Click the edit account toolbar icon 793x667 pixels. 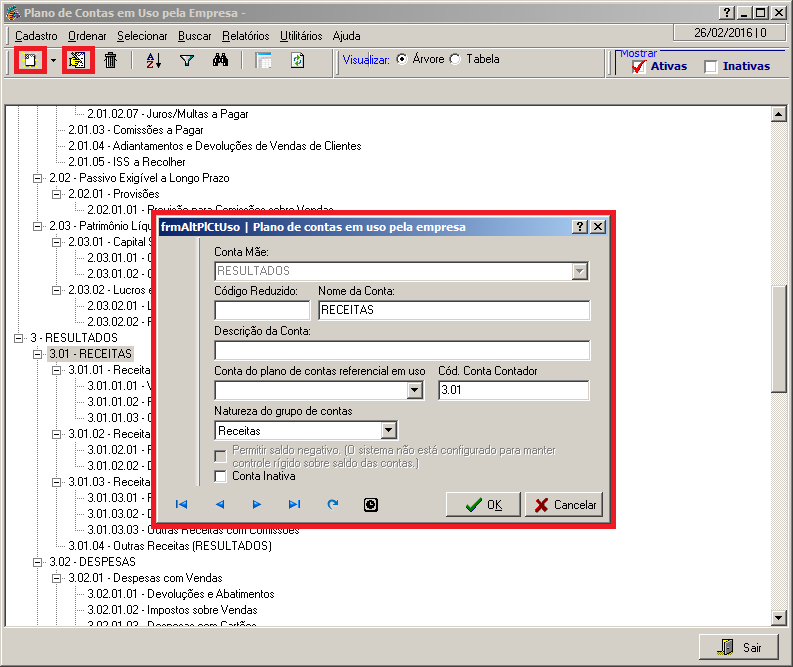point(77,61)
